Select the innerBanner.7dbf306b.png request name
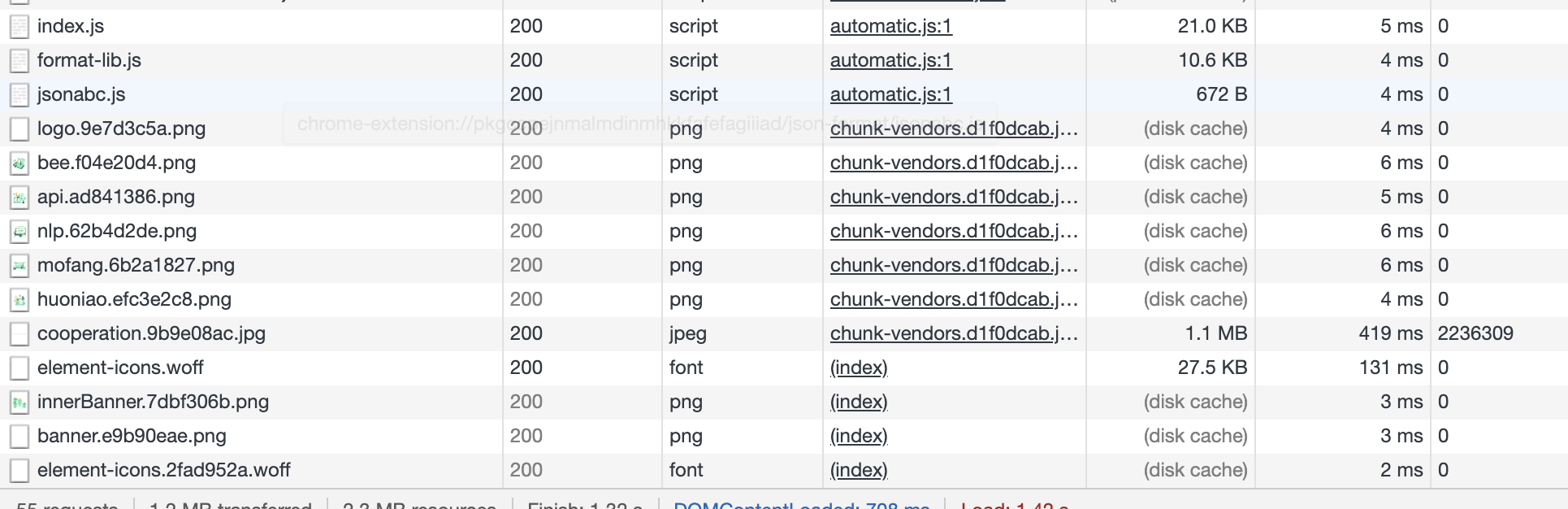Image resolution: width=1568 pixels, height=509 pixels. pyautogui.click(x=153, y=402)
